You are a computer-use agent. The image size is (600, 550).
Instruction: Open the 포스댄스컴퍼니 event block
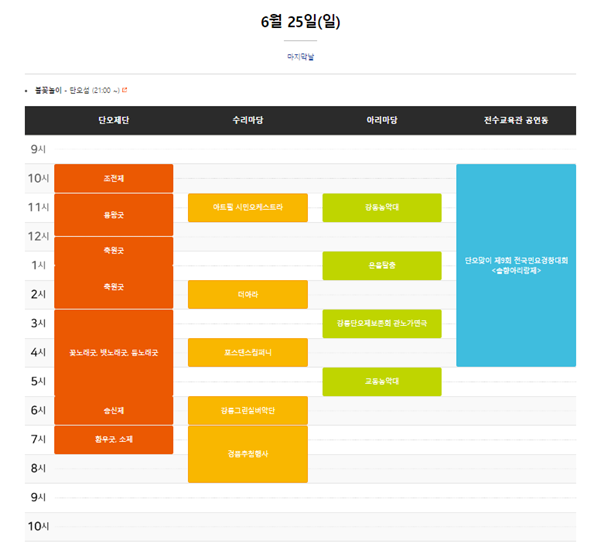[248, 353]
